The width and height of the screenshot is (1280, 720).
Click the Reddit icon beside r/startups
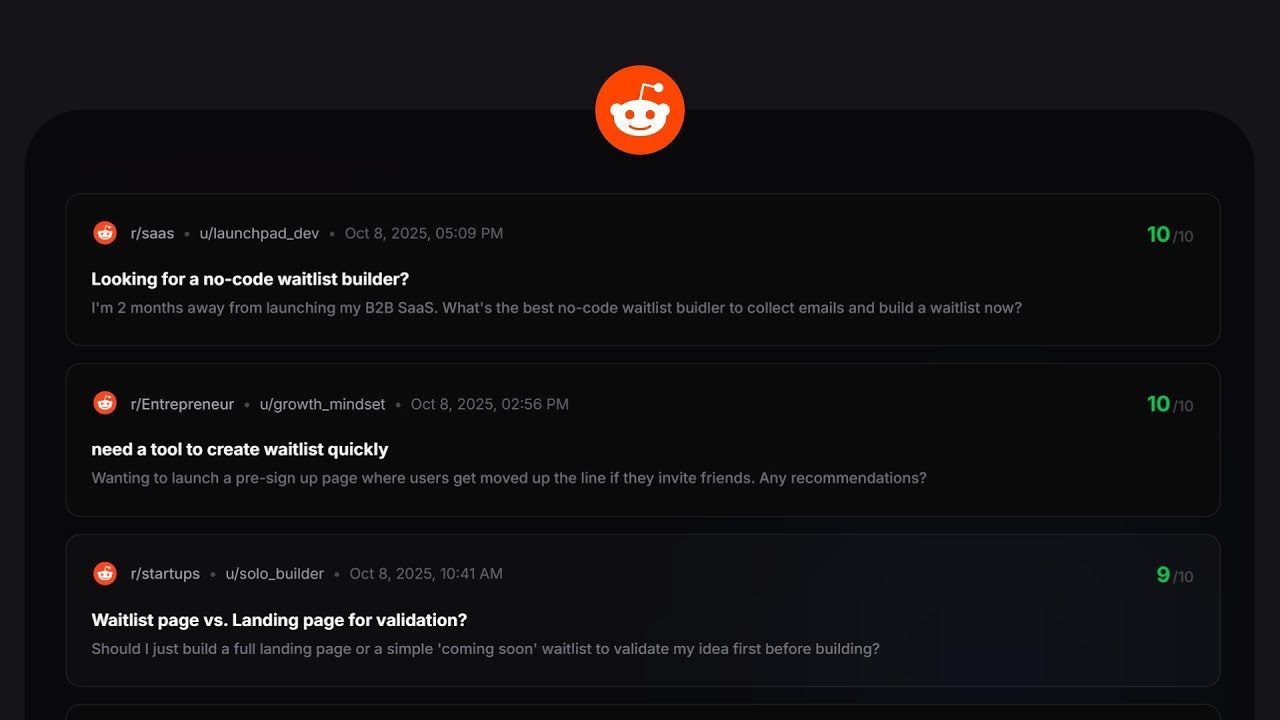[x=105, y=573]
